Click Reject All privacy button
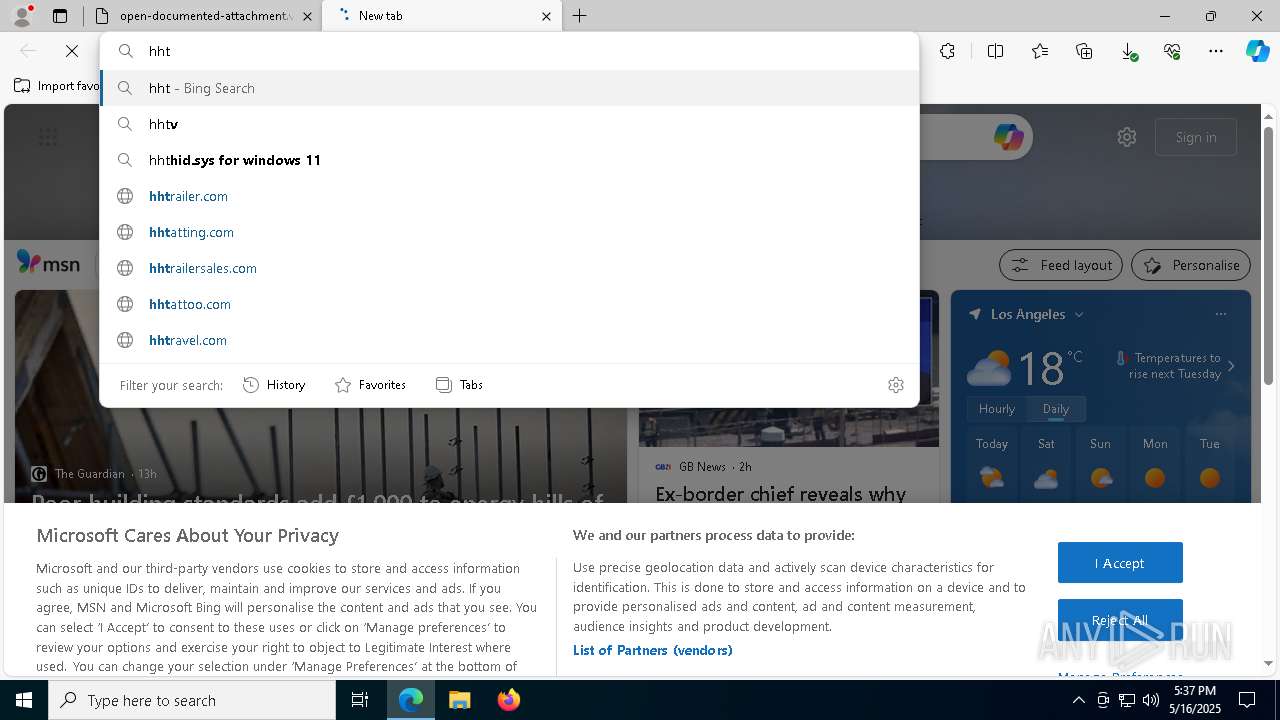Image resolution: width=1280 pixels, height=720 pixels. coord(1120,620)
